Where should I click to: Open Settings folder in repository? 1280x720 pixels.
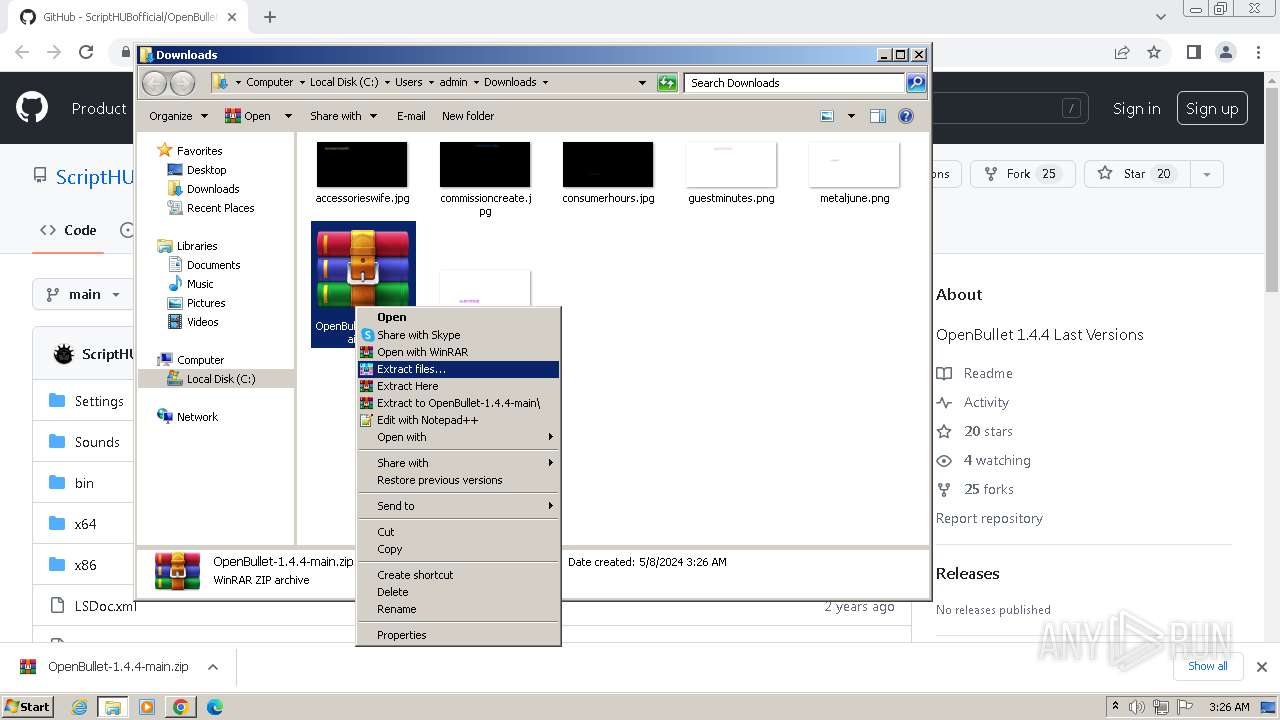(99, 401)
